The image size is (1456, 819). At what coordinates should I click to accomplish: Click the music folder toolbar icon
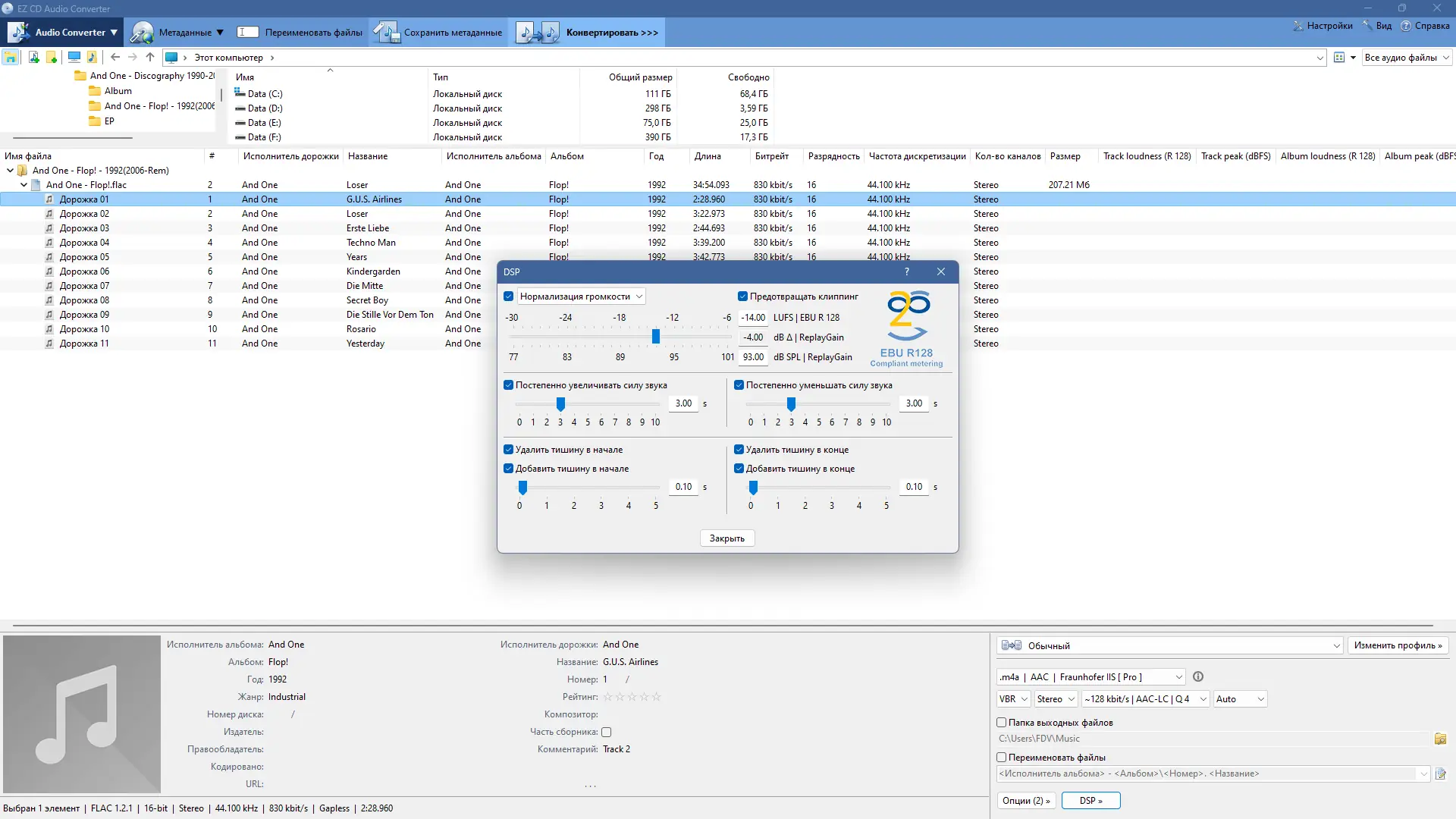click(x=92, y=57)
